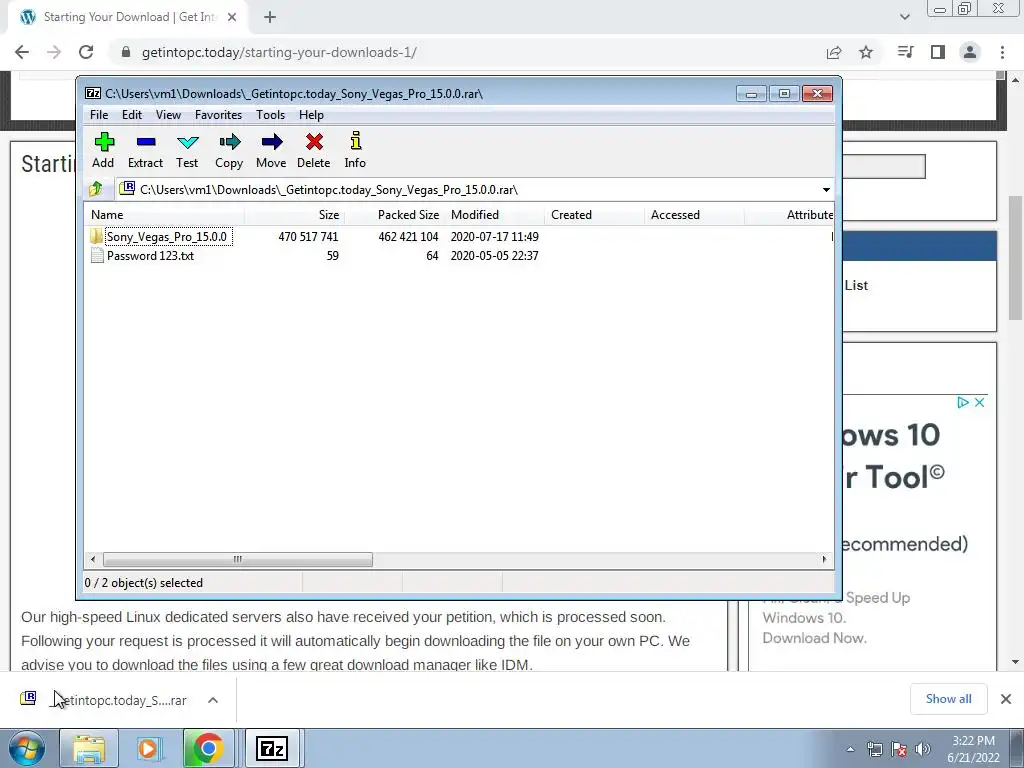Open Chrome tab search dropdown
The image size is (1024, 768).
pos(904,17)
